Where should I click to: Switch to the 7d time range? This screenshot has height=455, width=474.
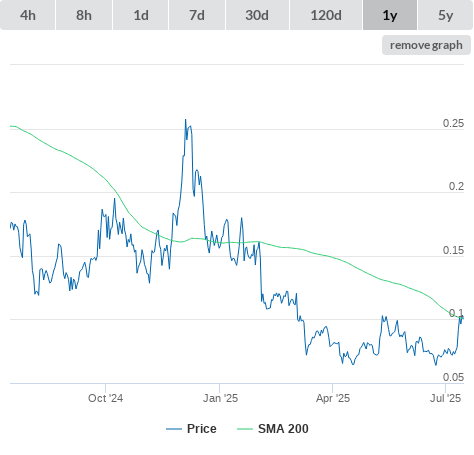coord(197,15)
